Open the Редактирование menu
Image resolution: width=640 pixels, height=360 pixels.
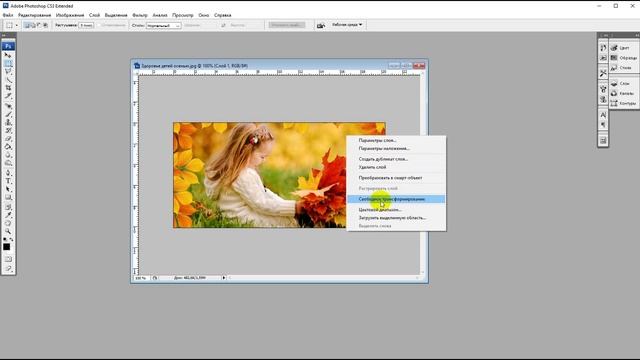tap(34, 15)
